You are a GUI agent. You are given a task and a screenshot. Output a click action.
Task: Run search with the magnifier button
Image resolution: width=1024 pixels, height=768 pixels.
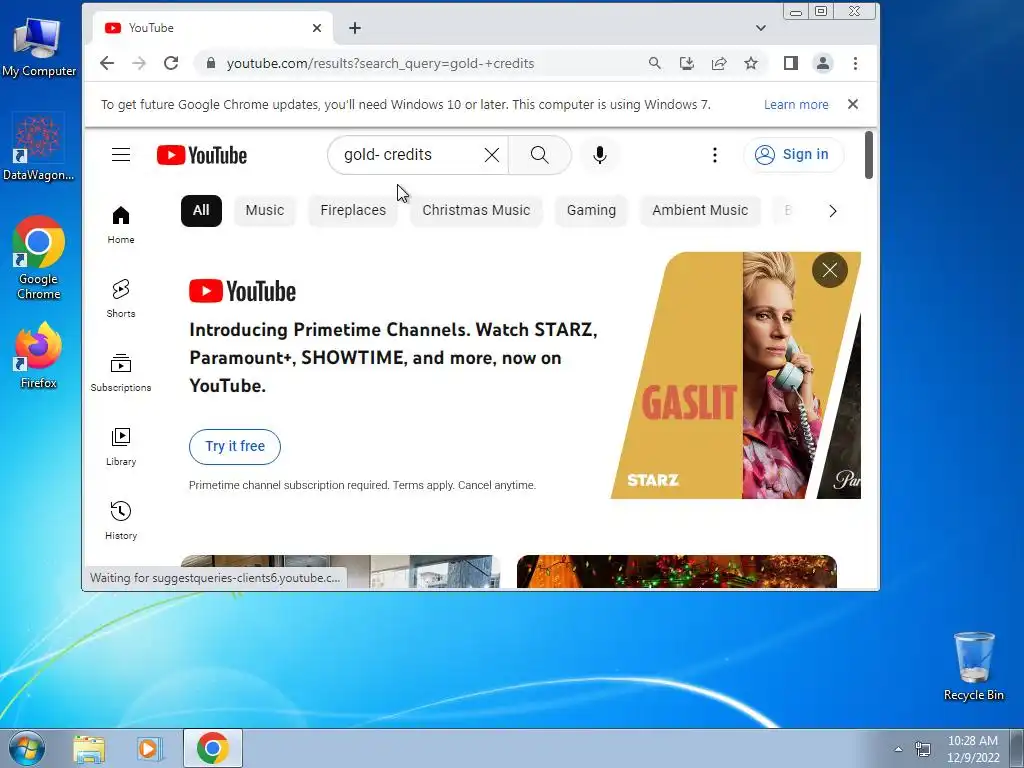click(x=539, y=155)
